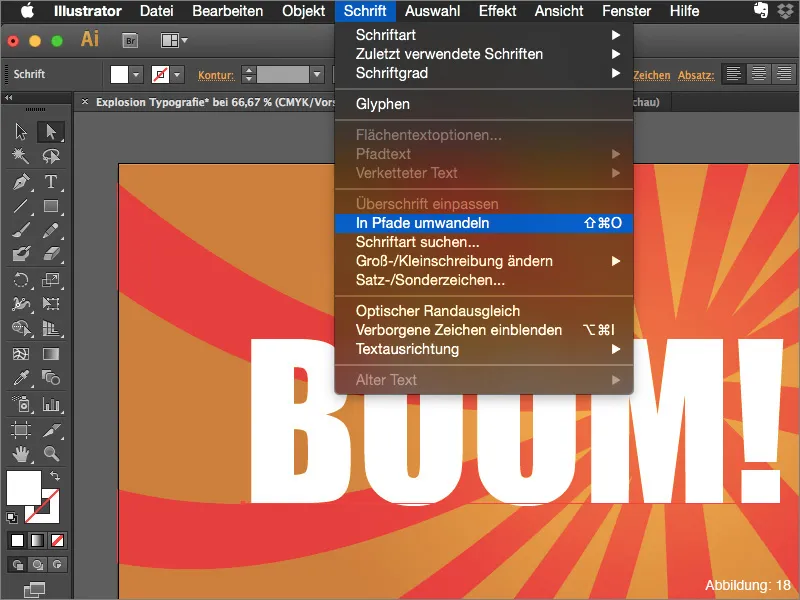Select the black arrow Selection tool
Screen dimensions: 800x600
(21, 132)
